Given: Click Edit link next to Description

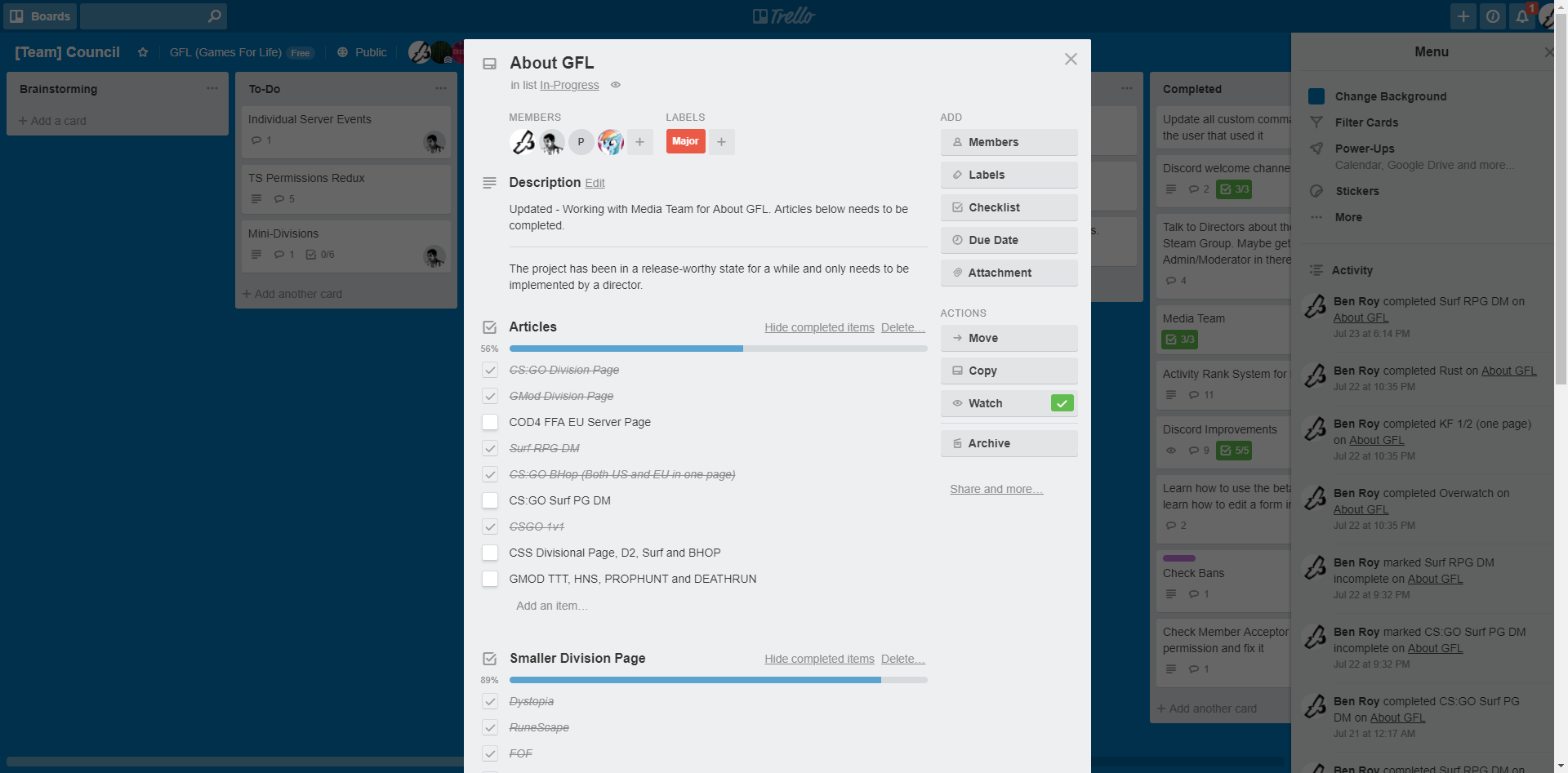Looking at the screenshot, I should click(x=595, y=184).
